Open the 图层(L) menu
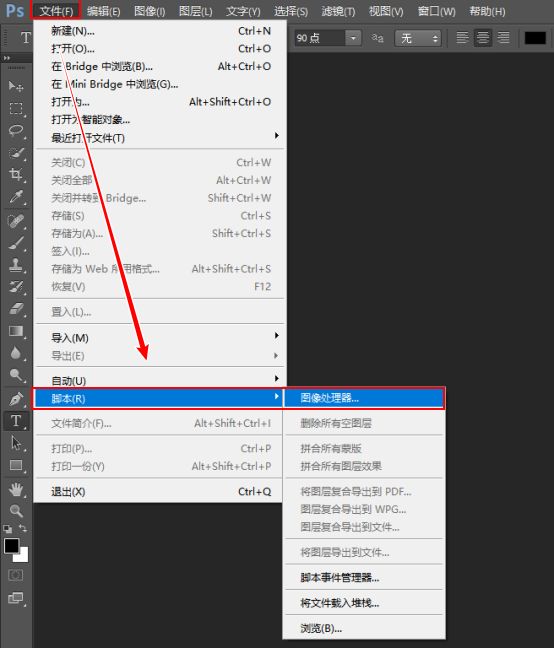 point(195,11)
